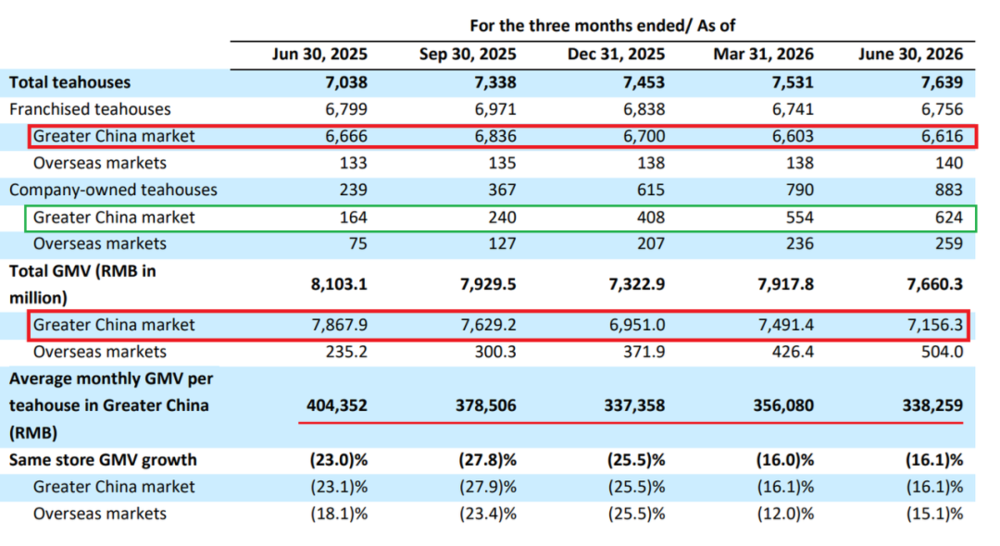Select the company-owned Greater China value 624
This screenshot has height=546, width=1000.
[949, 218]
